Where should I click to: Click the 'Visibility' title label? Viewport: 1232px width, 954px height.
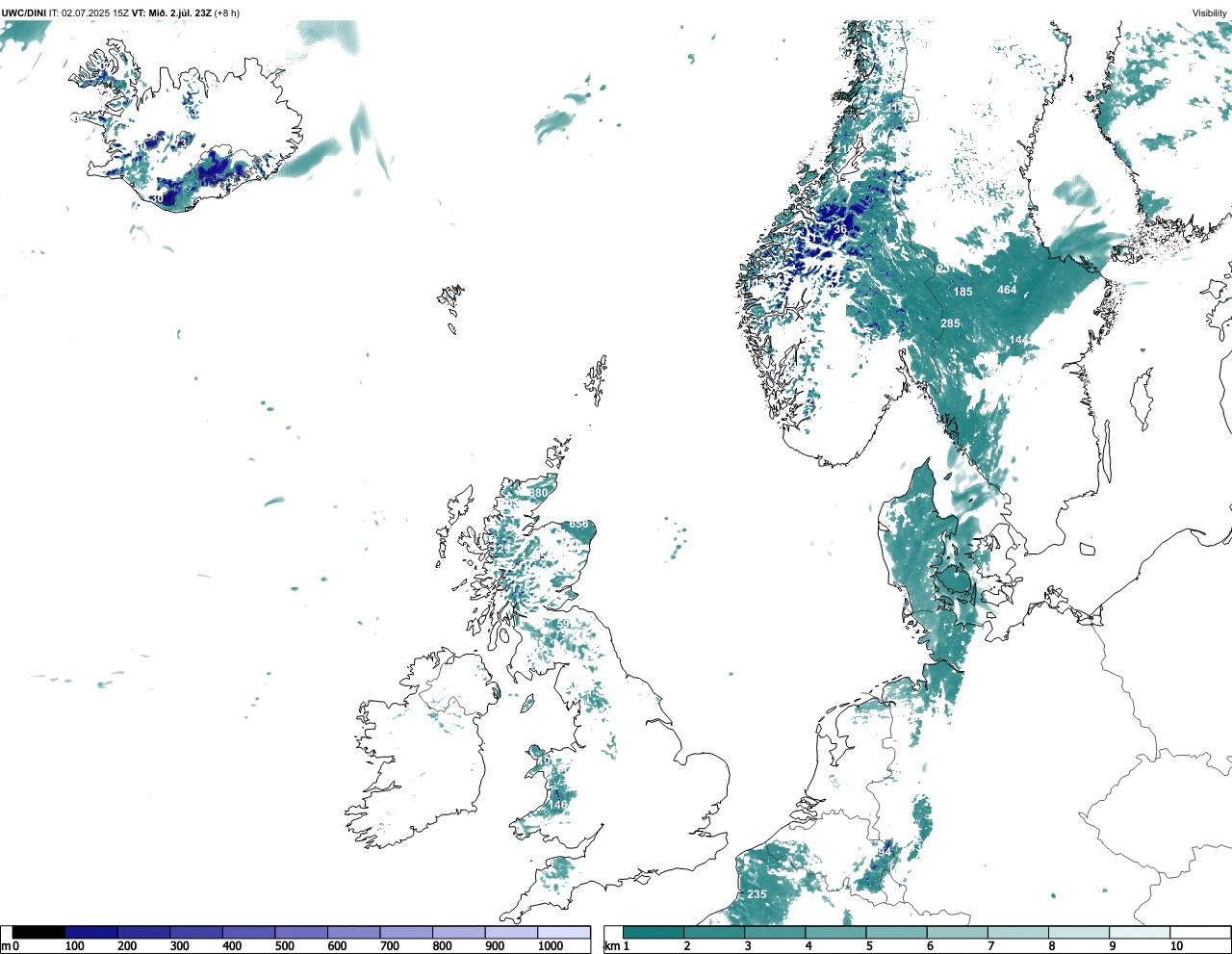1209,13
